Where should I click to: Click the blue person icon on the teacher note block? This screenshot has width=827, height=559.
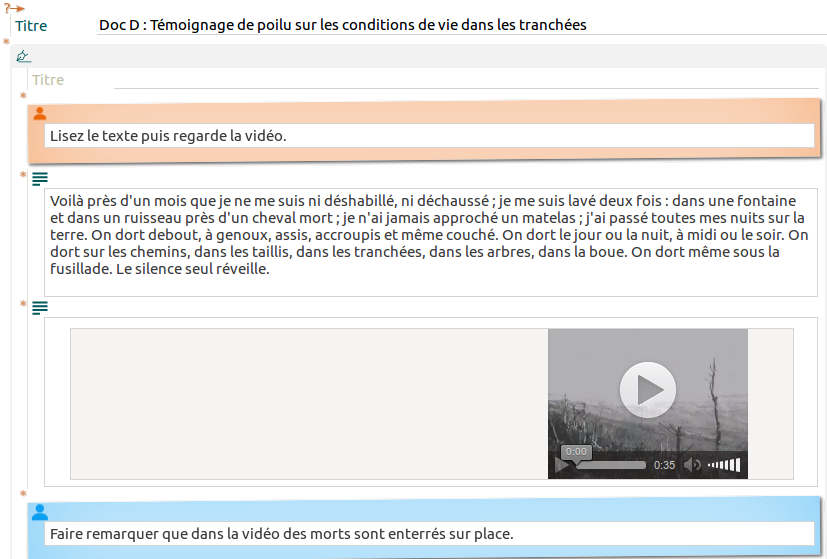click(x=40, y=512)
